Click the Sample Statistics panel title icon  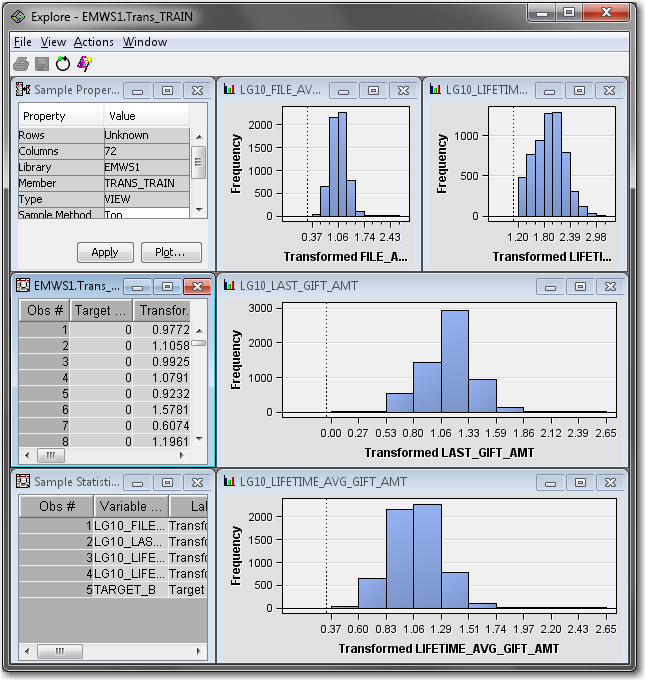[x=24, y=482]
